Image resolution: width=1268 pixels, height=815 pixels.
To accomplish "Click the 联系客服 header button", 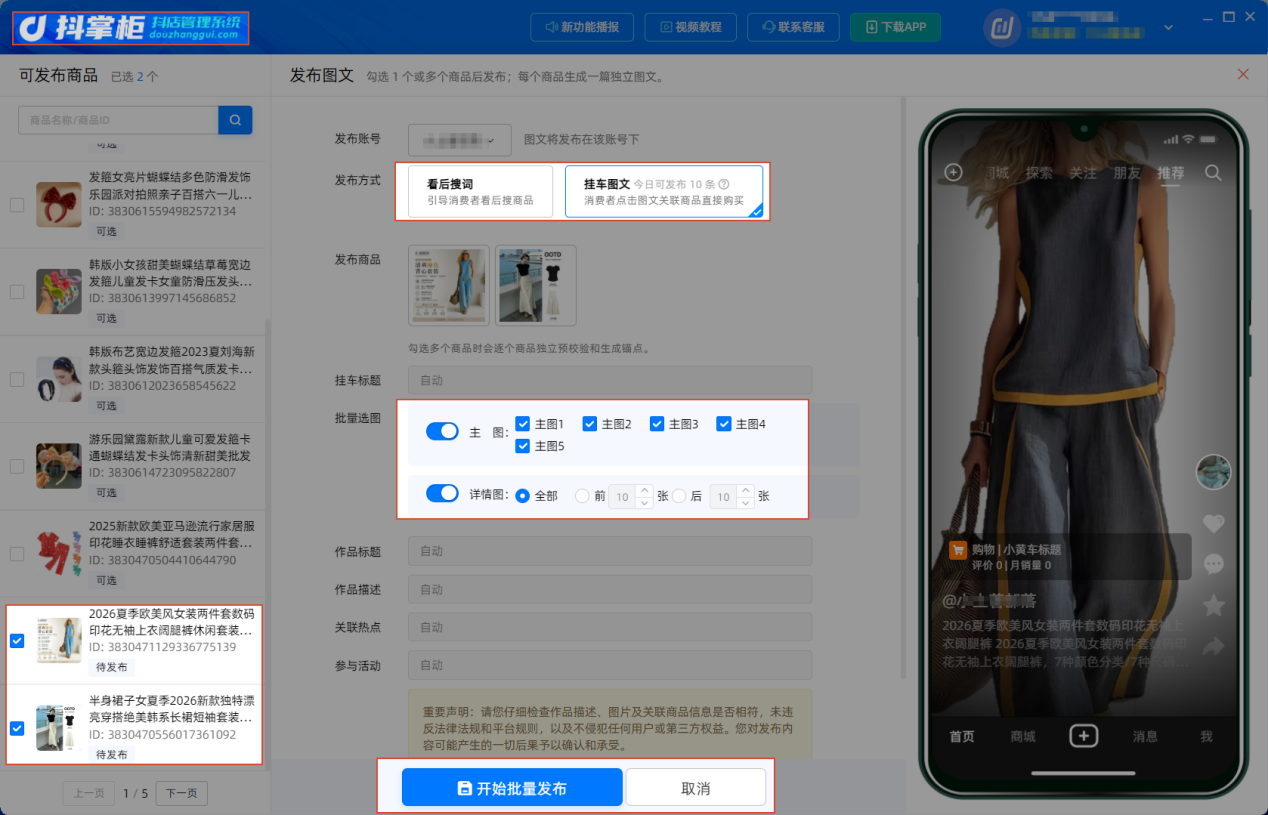I will click(x=793, y=27).
